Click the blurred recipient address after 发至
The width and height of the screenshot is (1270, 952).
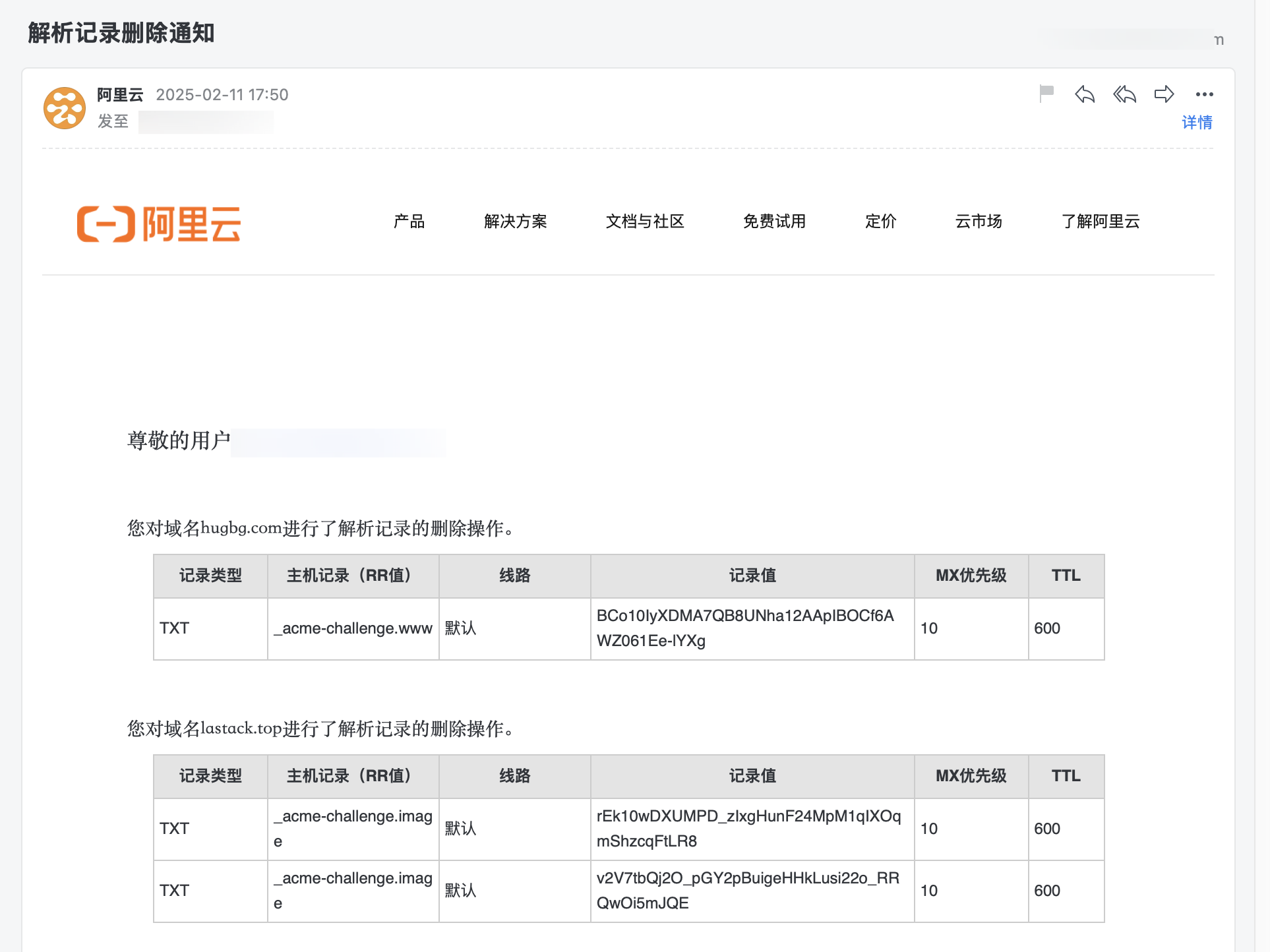tap(206, 122)
